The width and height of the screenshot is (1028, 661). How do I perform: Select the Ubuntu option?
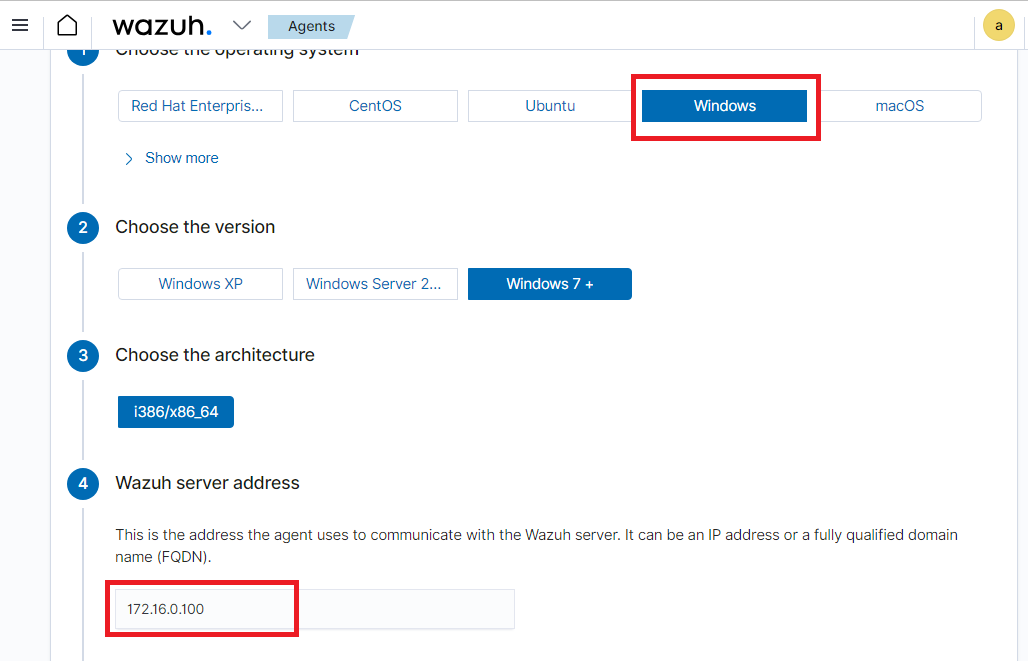[x=550, y=106]
